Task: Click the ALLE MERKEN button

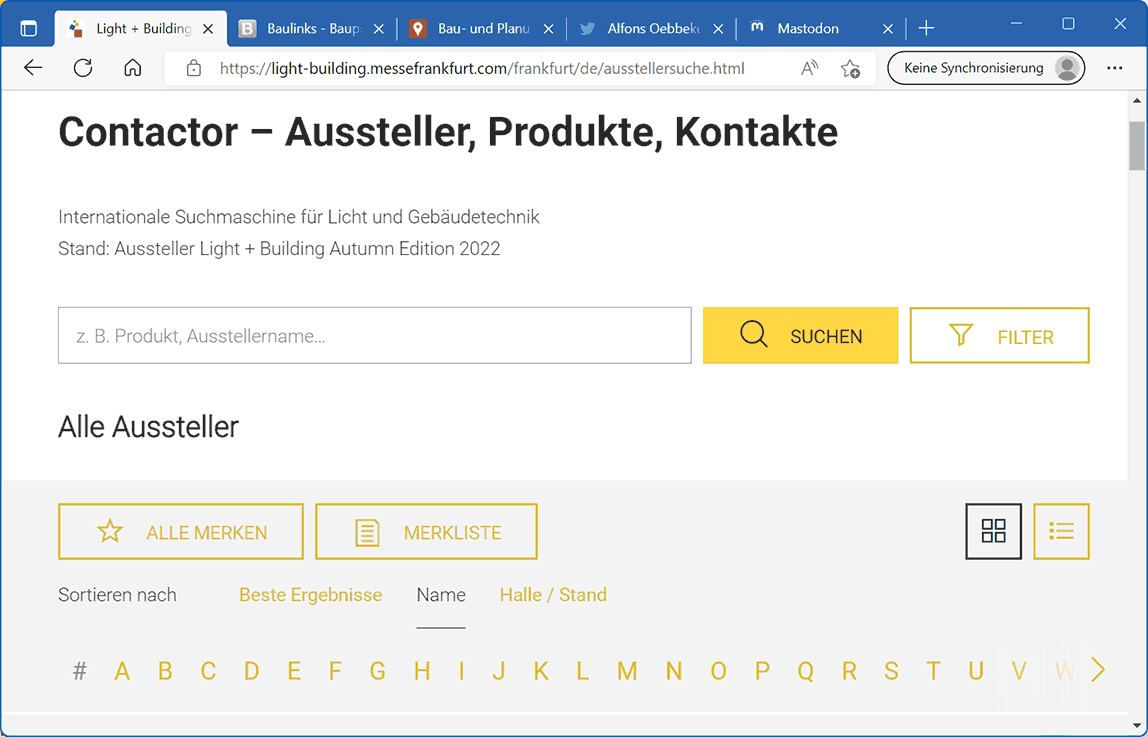Action: pos(181,531)
